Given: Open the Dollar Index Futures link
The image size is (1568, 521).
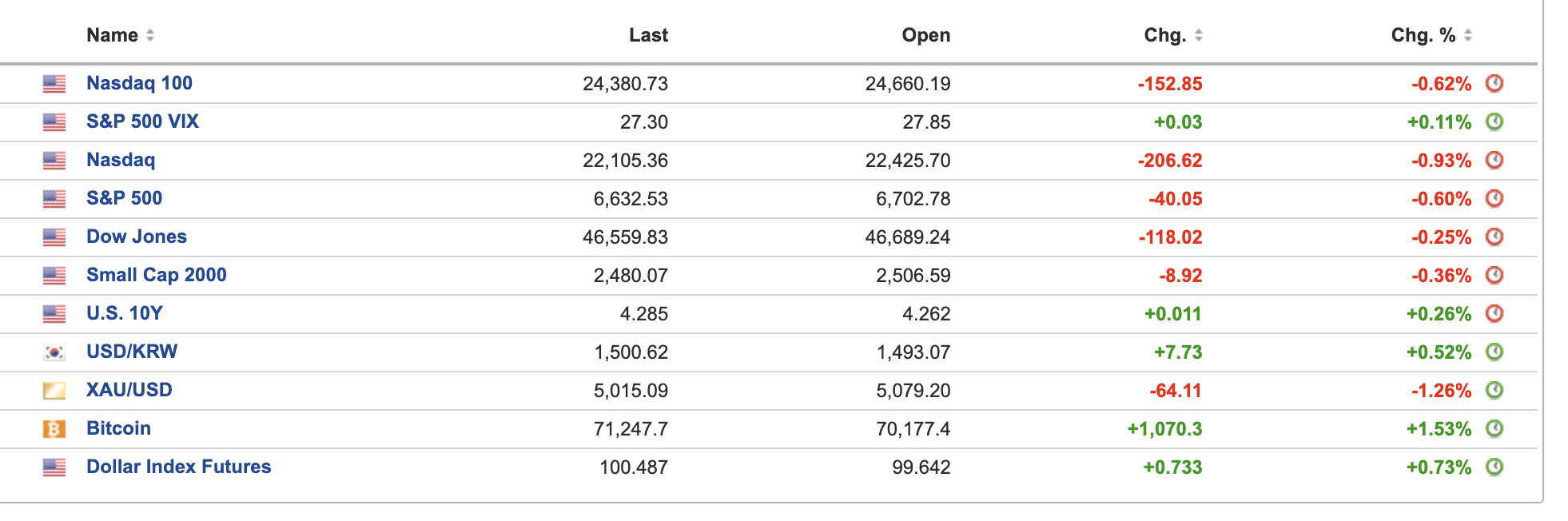Looking at the screenshot, I should (178, 467).
